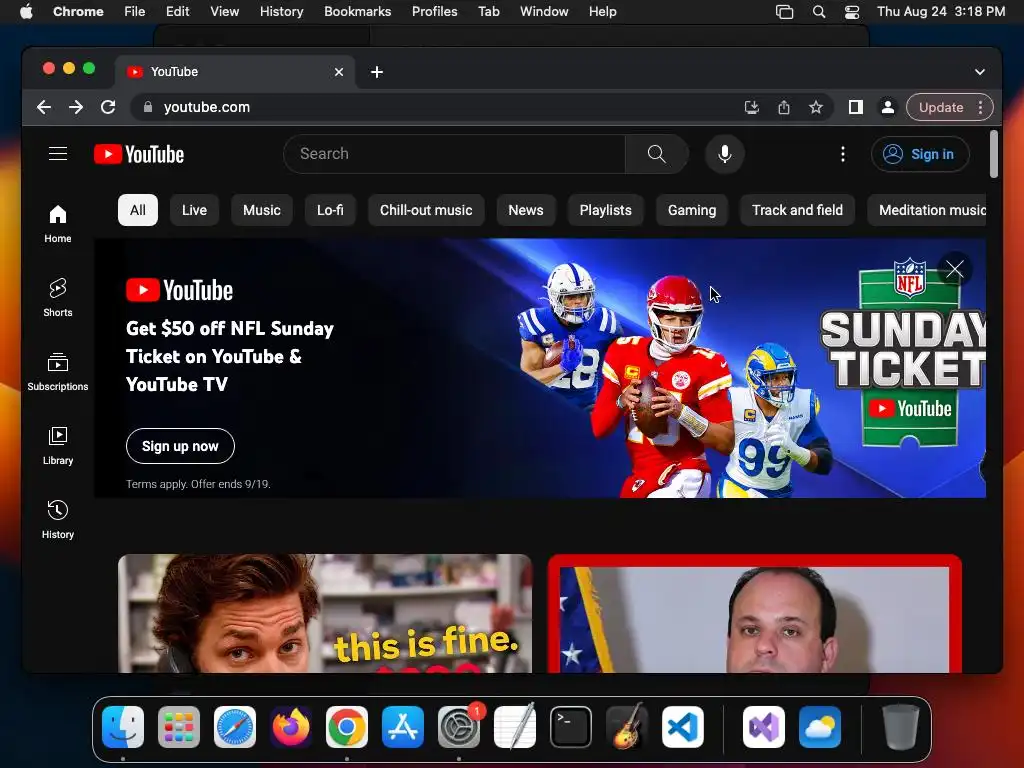Screen dimensions: 1024x768
Task: Select the Live filter chip
Action: [194, 210]
